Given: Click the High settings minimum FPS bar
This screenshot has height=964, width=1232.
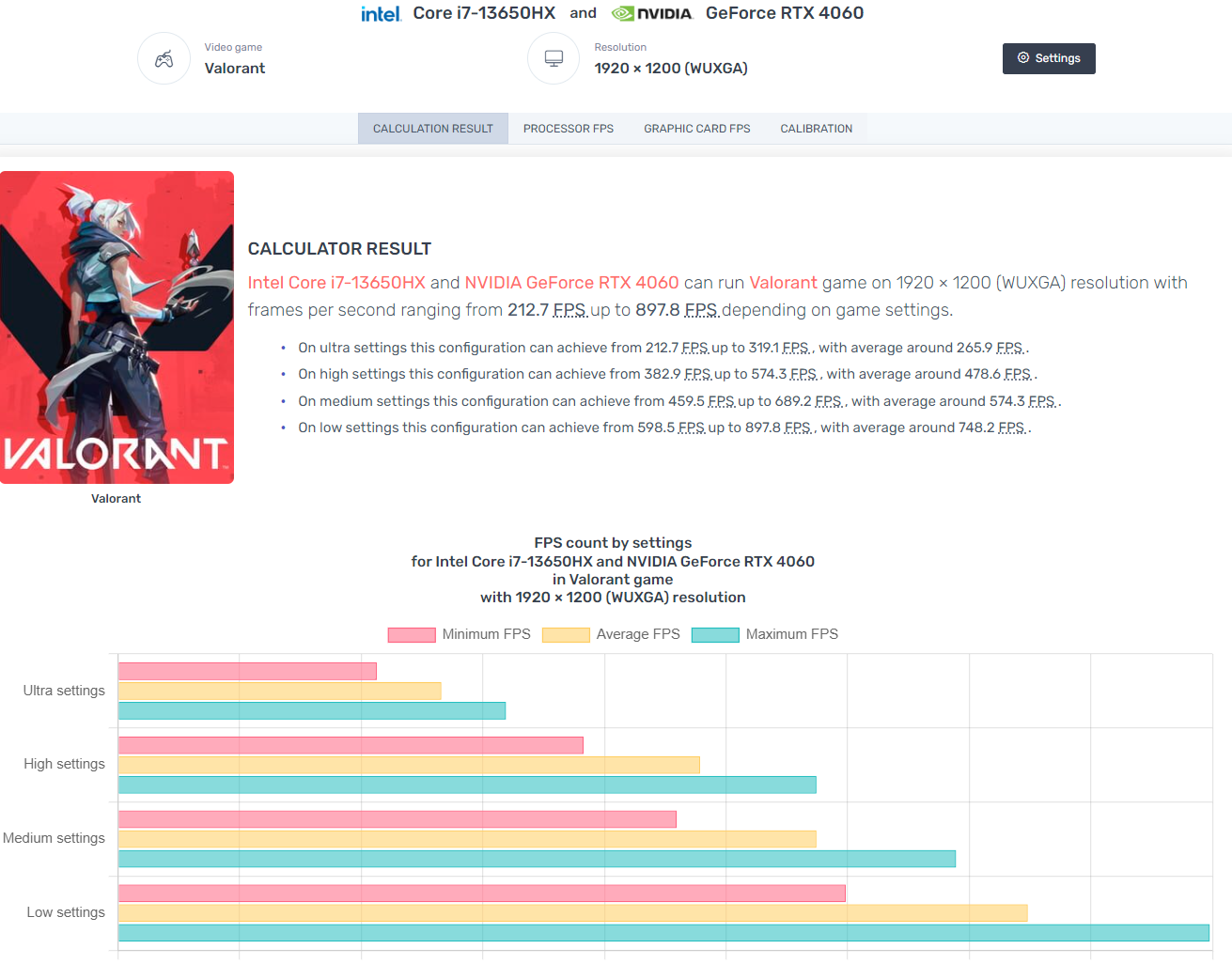Looking at the screenshot, I should (351, 745).
